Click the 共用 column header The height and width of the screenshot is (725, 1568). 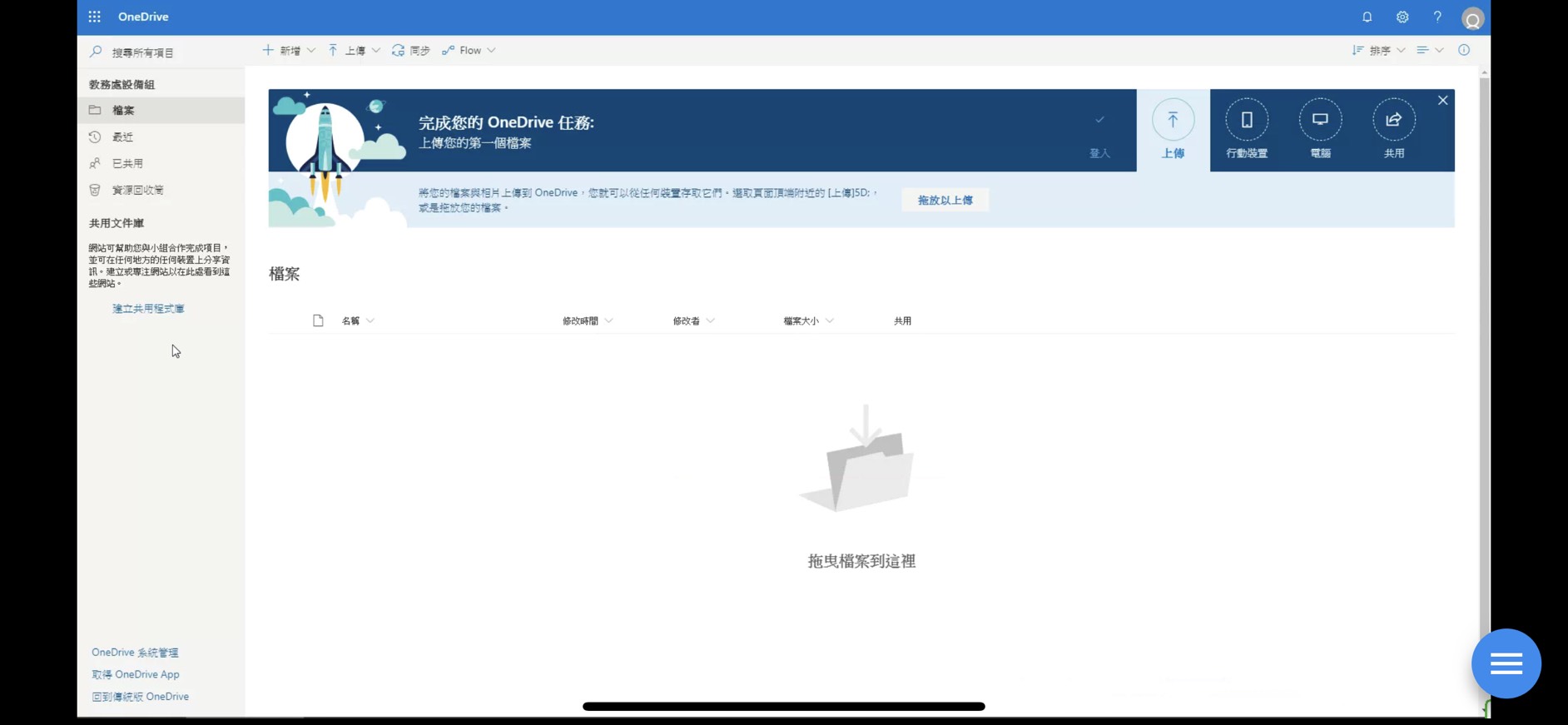point(903,320)
